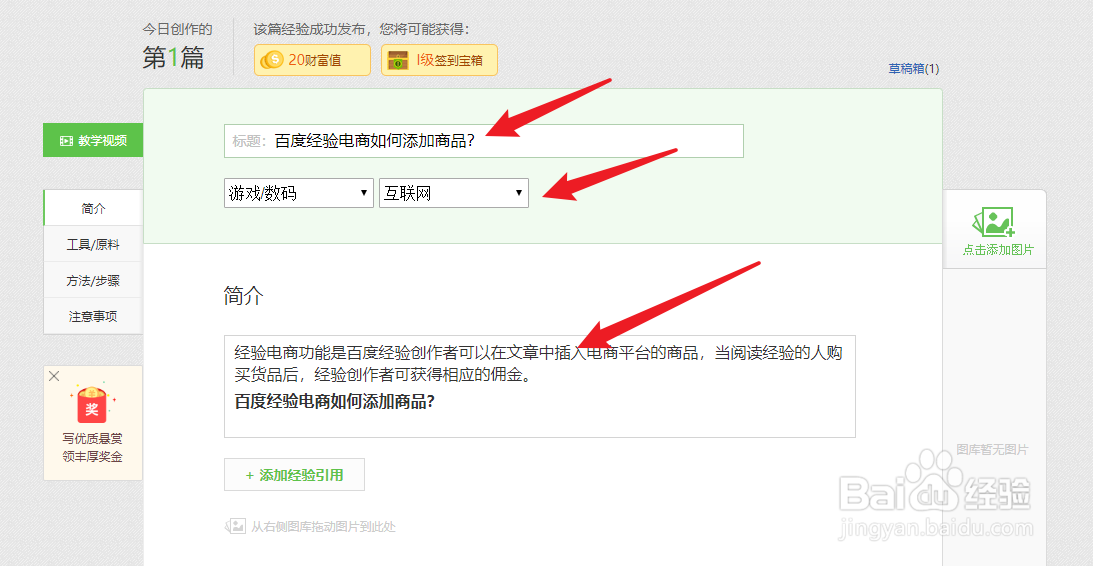Click the I级签到宝箱 badge text
Image resolution: width=1093 pixels, height=566 pixels.
tap(450, 60)
